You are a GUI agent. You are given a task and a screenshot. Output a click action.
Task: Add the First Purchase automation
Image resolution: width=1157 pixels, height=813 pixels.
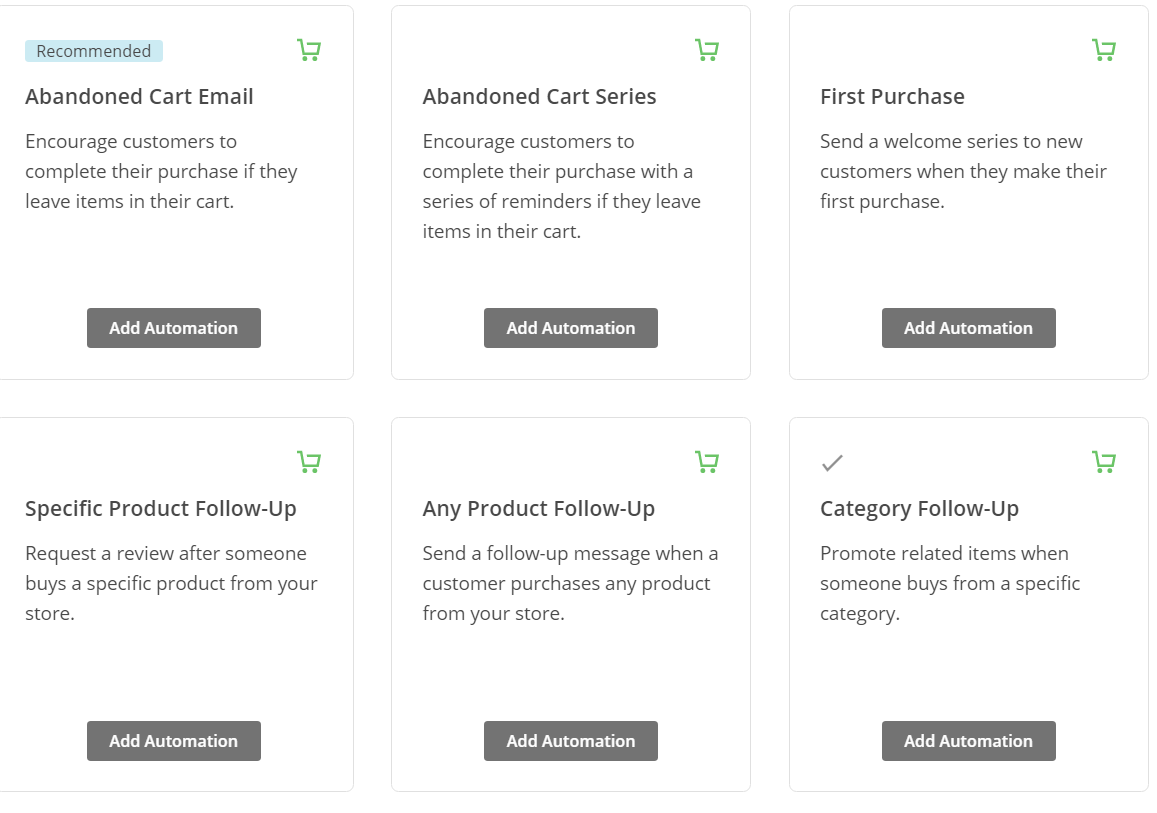pyautogui.click(x=968, y=328)
